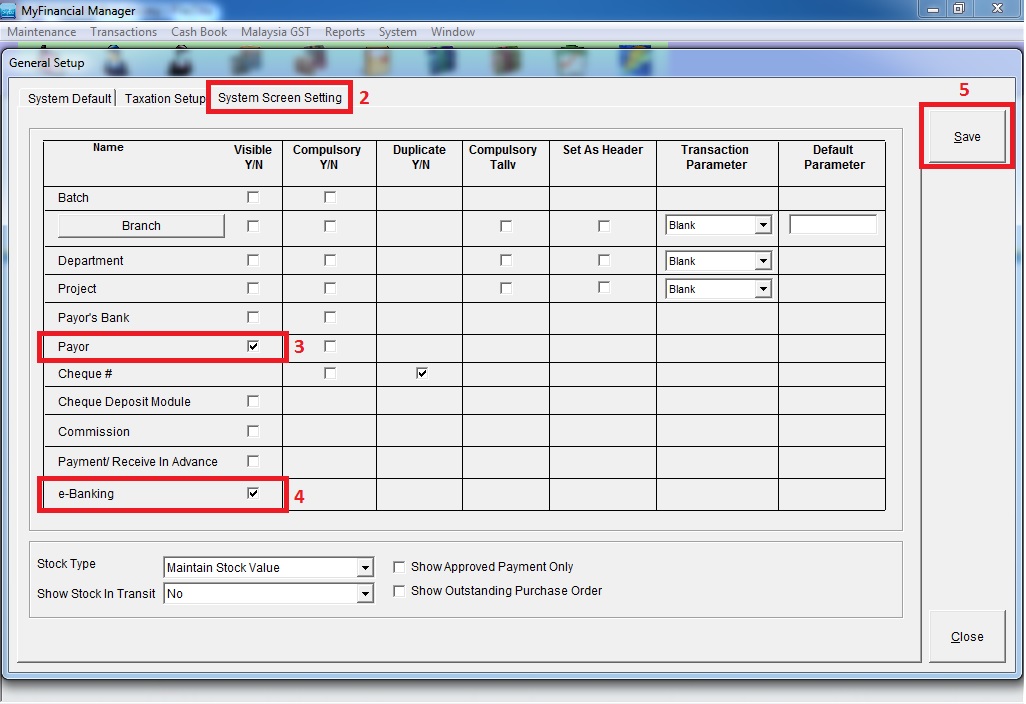Screen dimensions: 1026x704
Task: Open the Maintenance menu
Action: (x=41, y=32)
